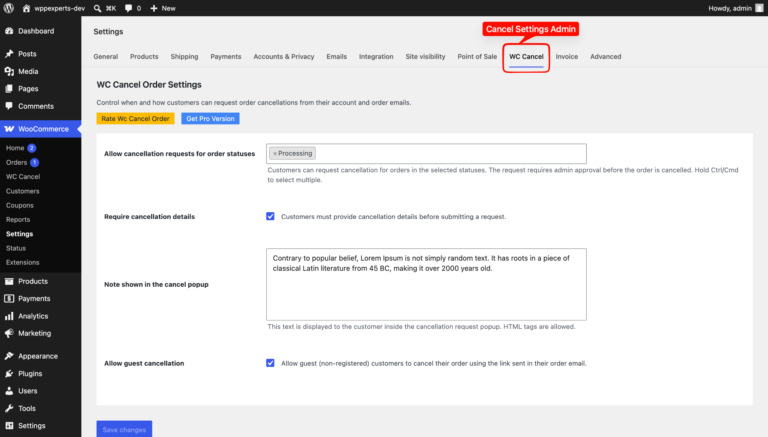The width and height of the screenshot is (768, 437).
Task: Open the wppexperts-dev site home icon
Action: click(26, 8)
